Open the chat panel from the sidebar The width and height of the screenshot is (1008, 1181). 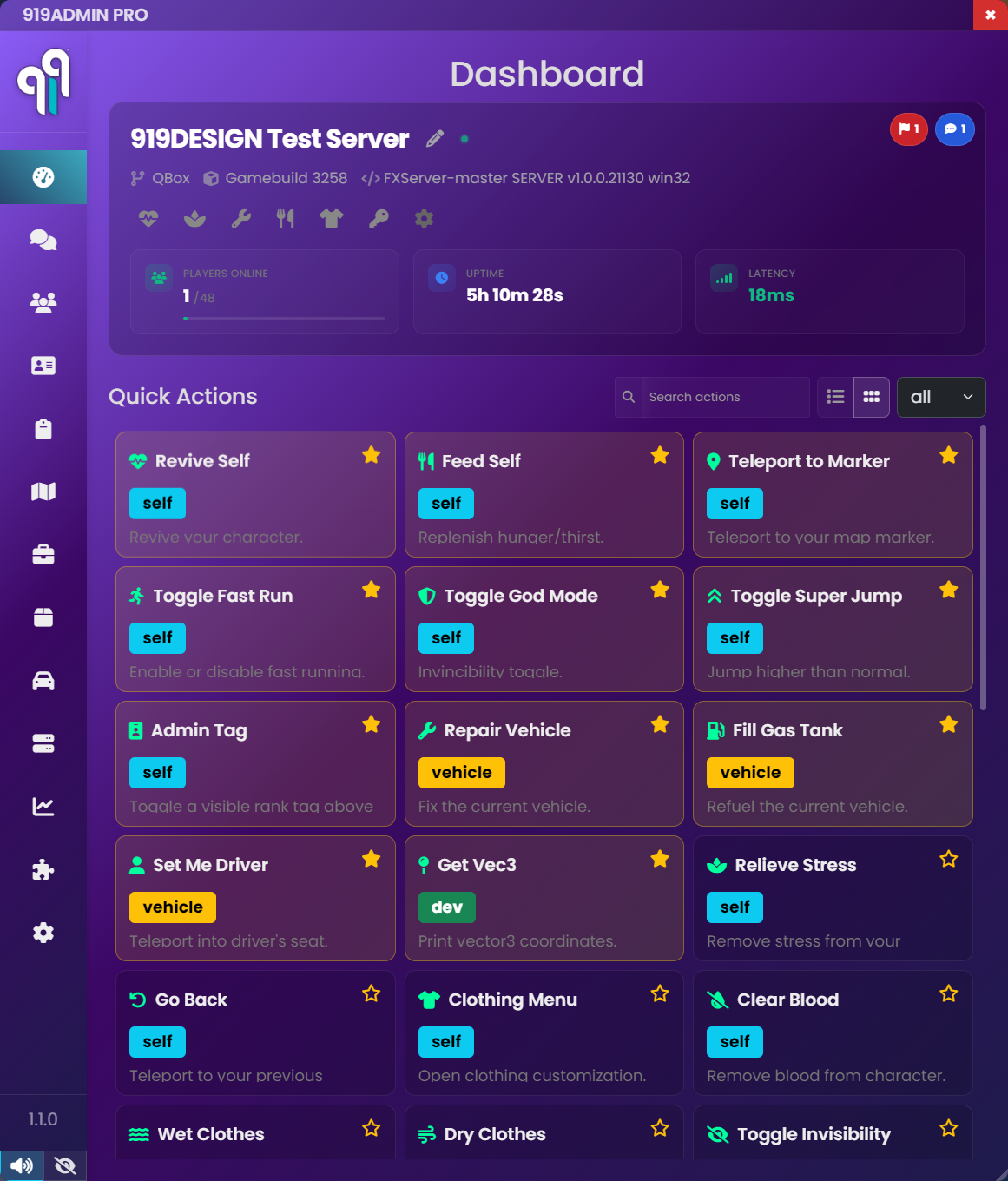[43, 241]
